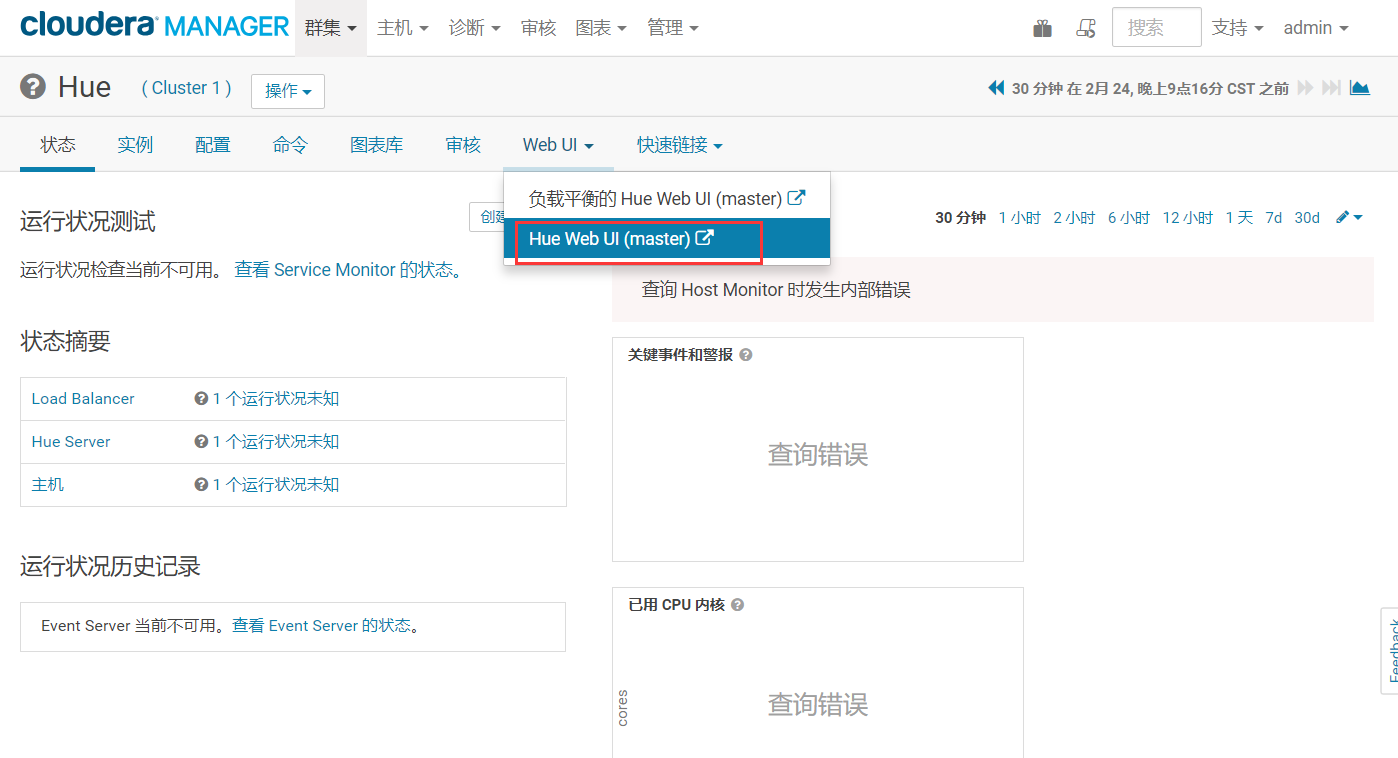Click inside the 搜索 search field
The width and height of the screenshot is (1398, 758).
[1157, 28]
